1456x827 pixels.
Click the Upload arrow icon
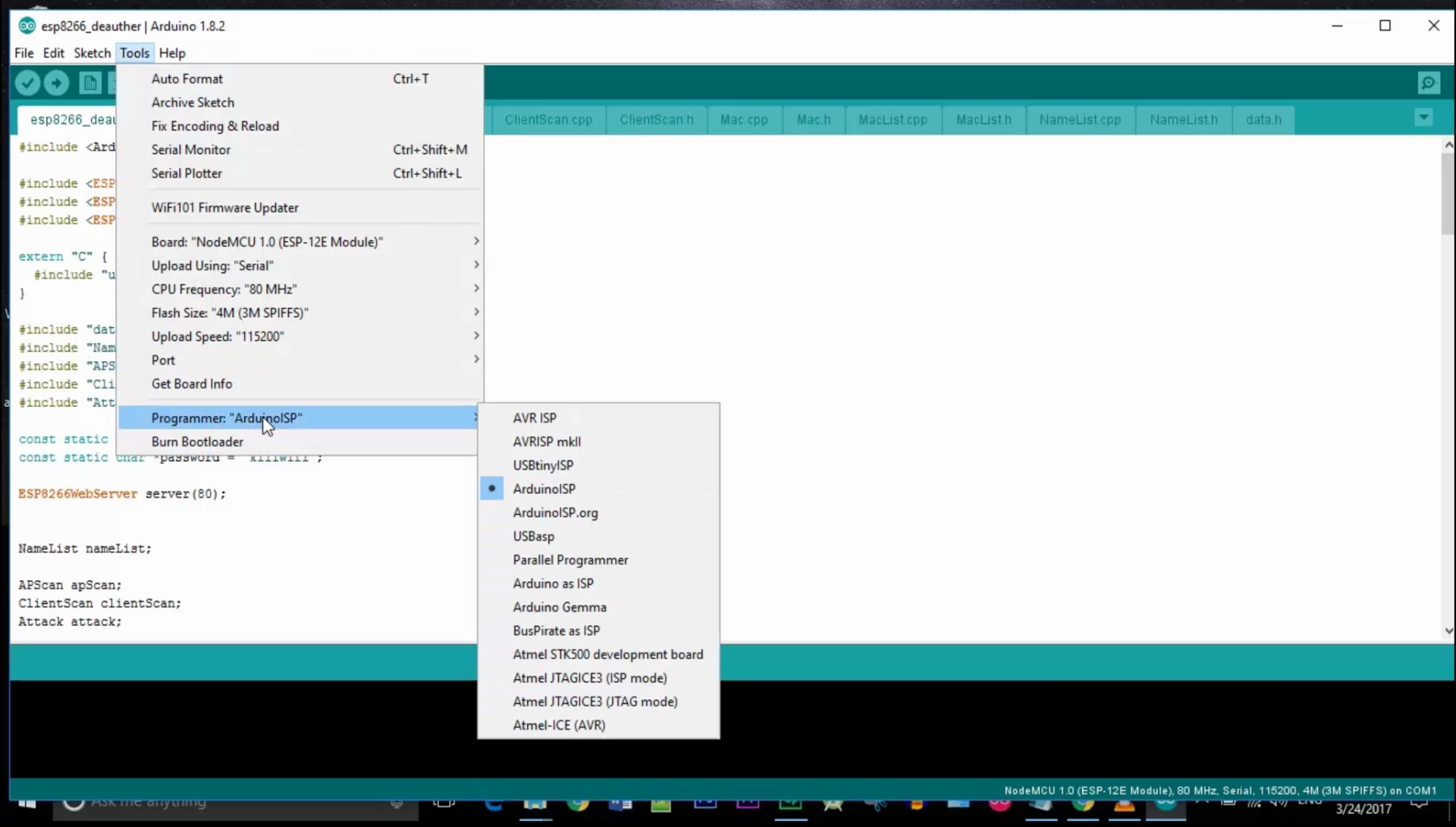56,83
